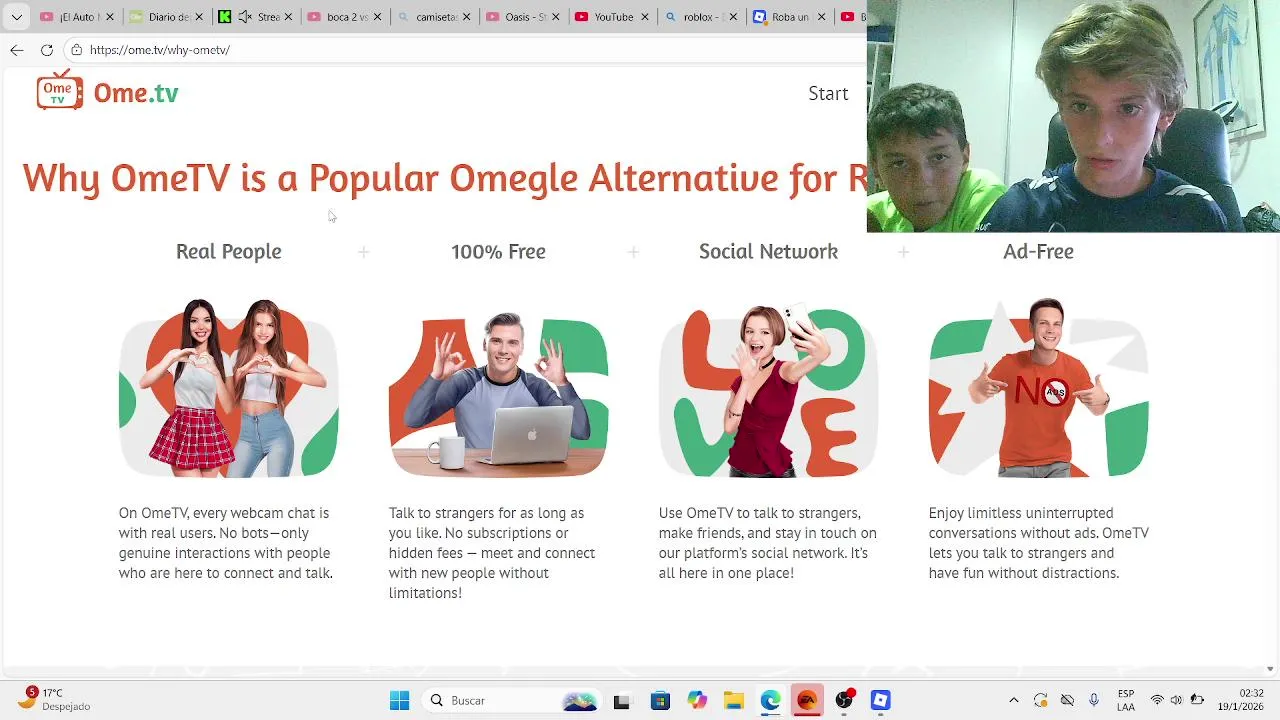Click the Real People two-women image

(229, 388)
